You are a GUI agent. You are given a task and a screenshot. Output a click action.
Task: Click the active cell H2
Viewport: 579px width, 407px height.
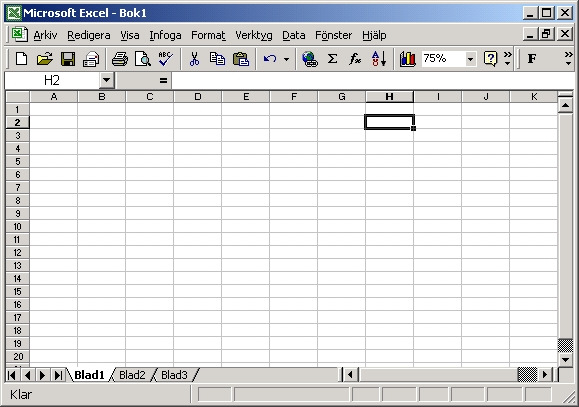point(389,122)
